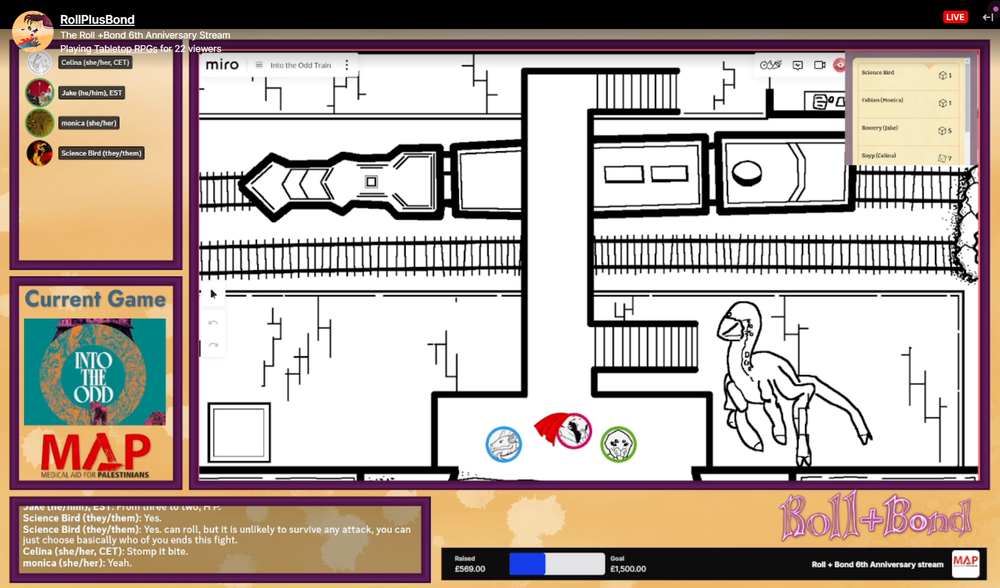Click the redo arrow

(x=213, y=345)
